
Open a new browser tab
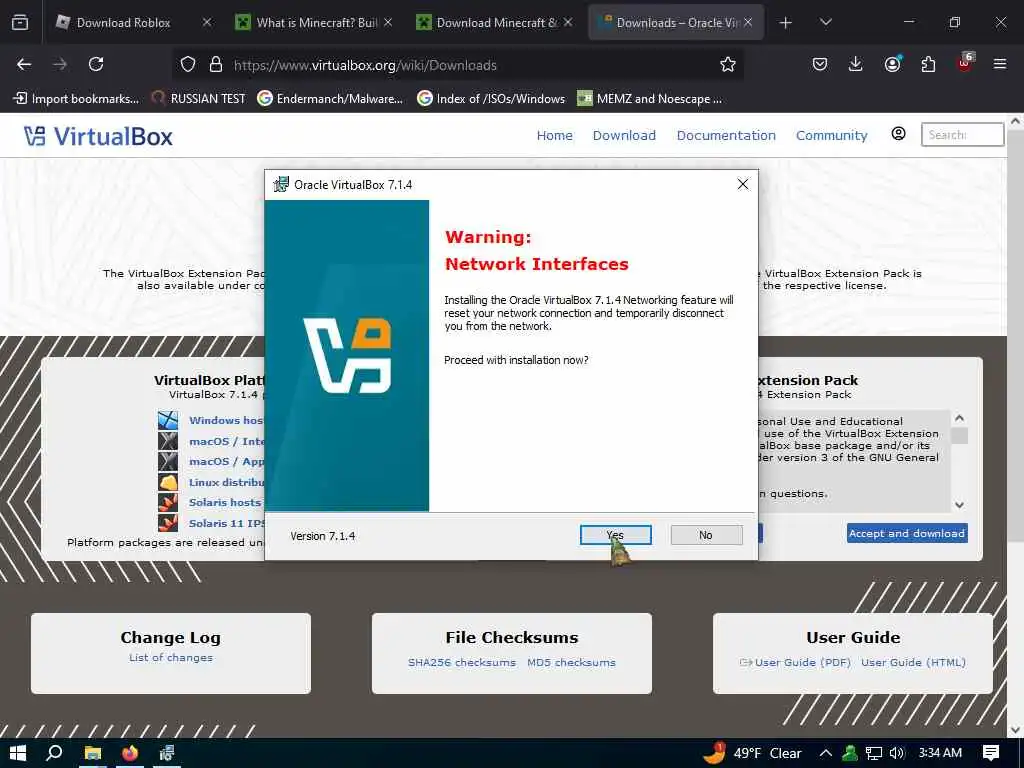[786, 23]
